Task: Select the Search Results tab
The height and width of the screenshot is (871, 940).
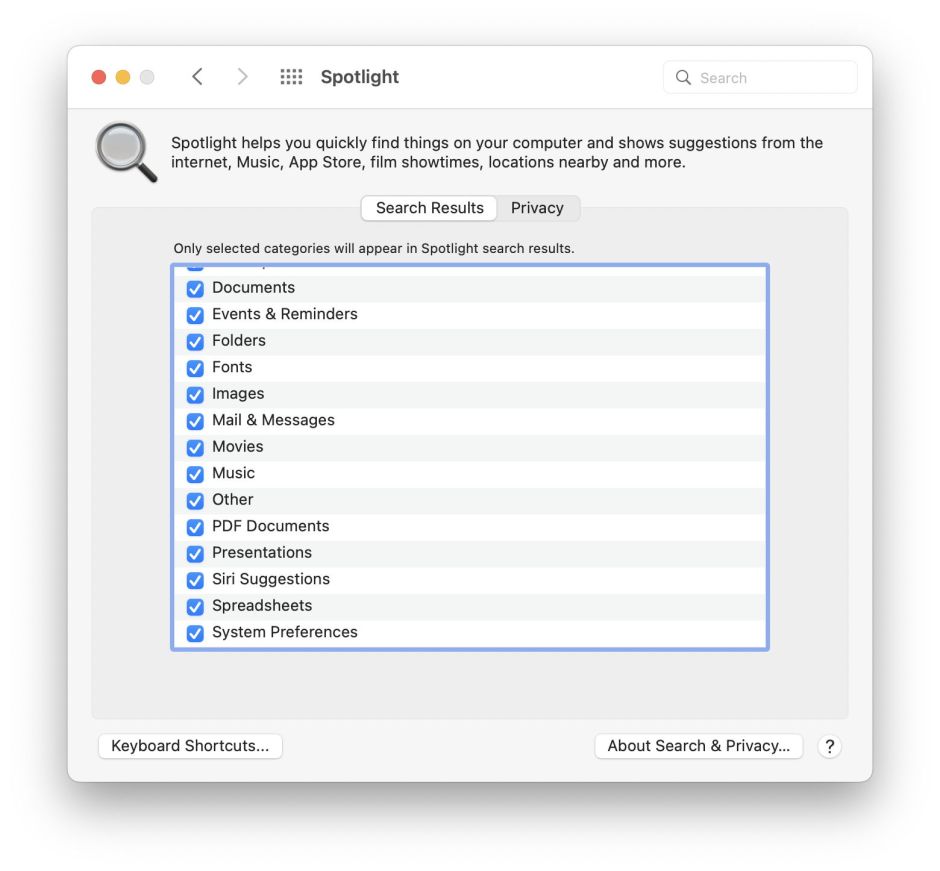Action: tap(430, 208)
